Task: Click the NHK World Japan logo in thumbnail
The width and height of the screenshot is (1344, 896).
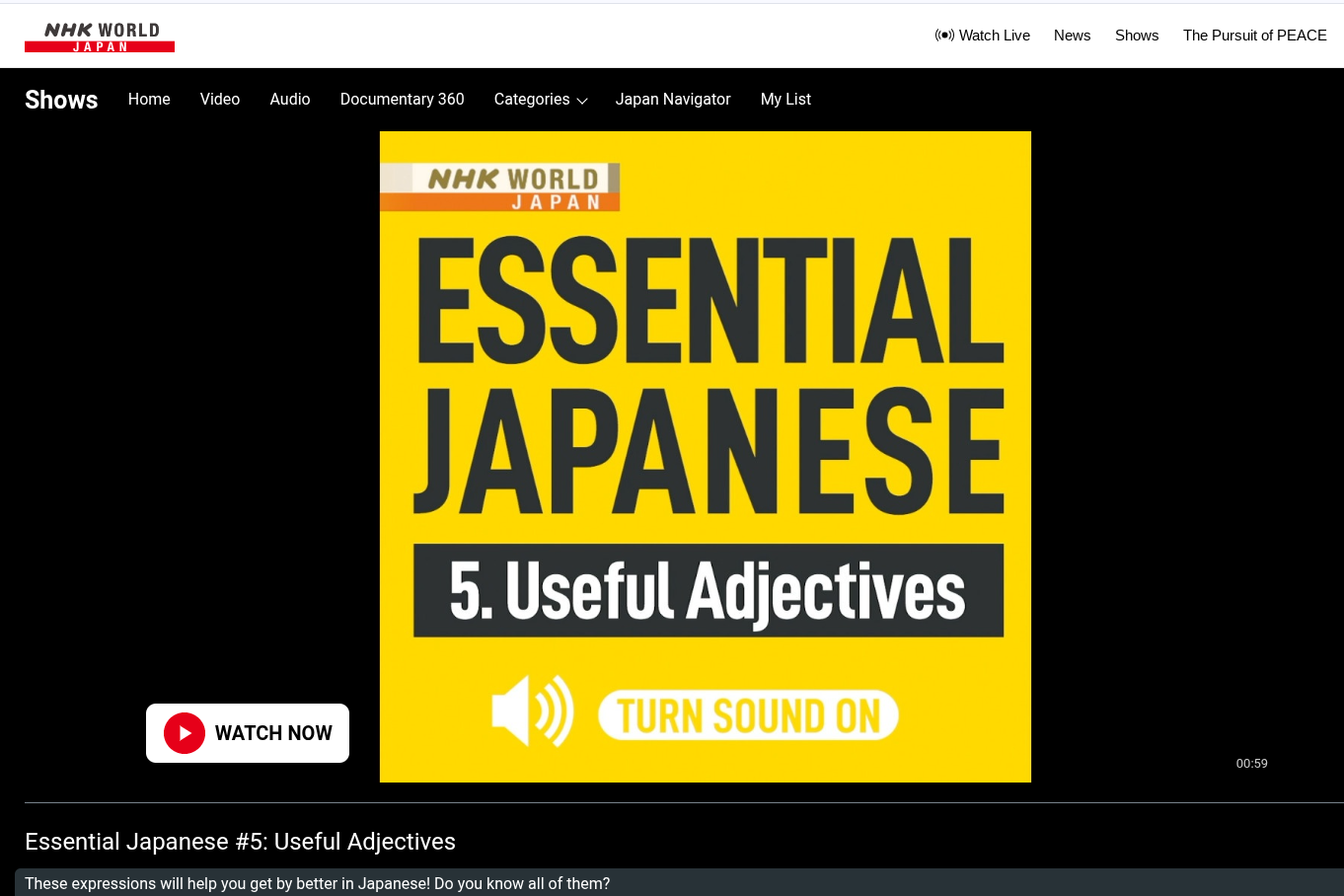Action: tap(500, 187)
